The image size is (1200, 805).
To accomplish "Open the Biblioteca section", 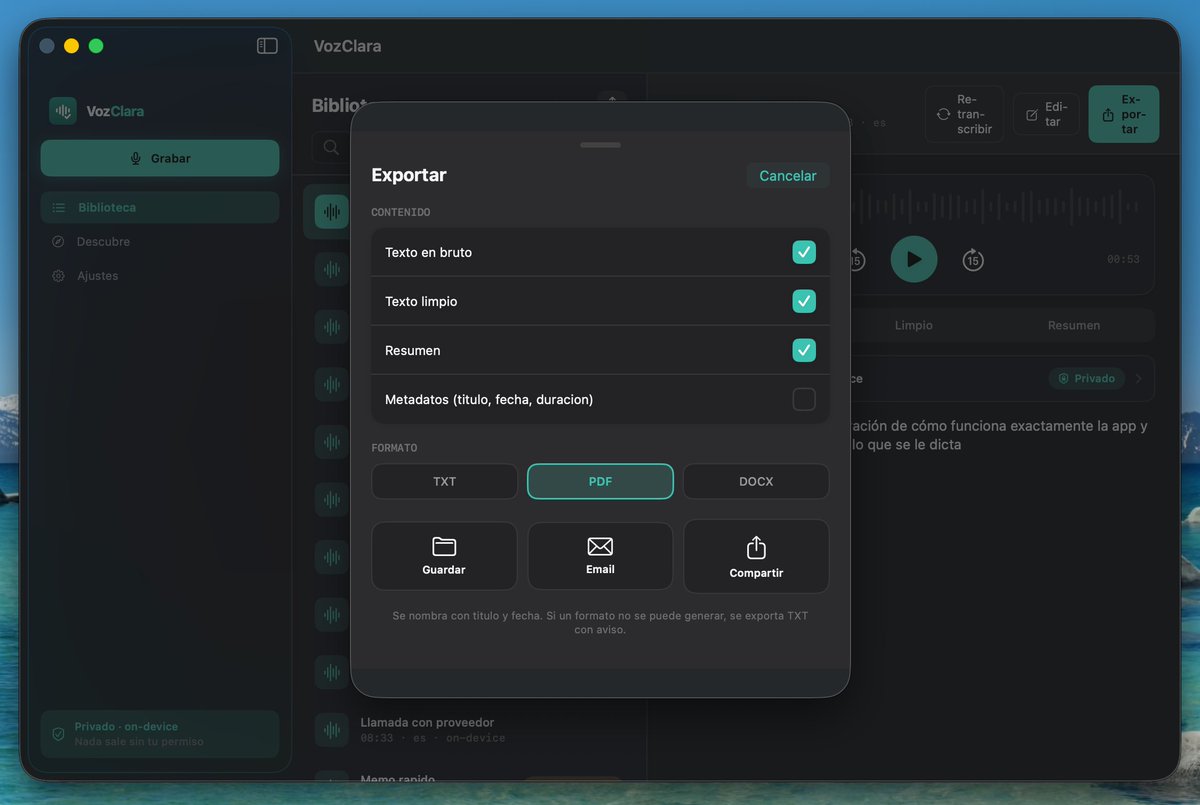I will coord(160,207).
